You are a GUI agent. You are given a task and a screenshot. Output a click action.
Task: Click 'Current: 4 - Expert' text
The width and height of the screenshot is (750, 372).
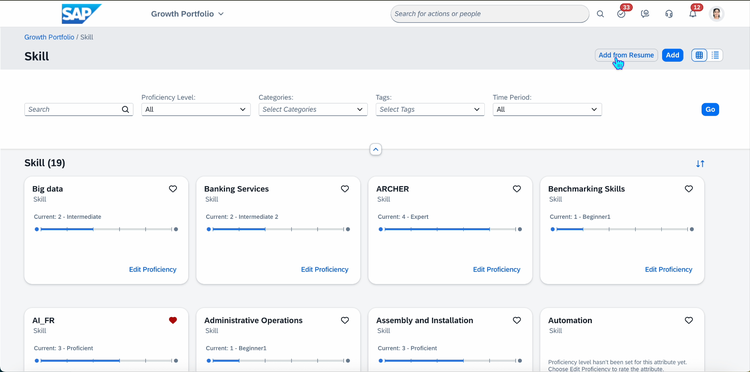click(403, 217)
